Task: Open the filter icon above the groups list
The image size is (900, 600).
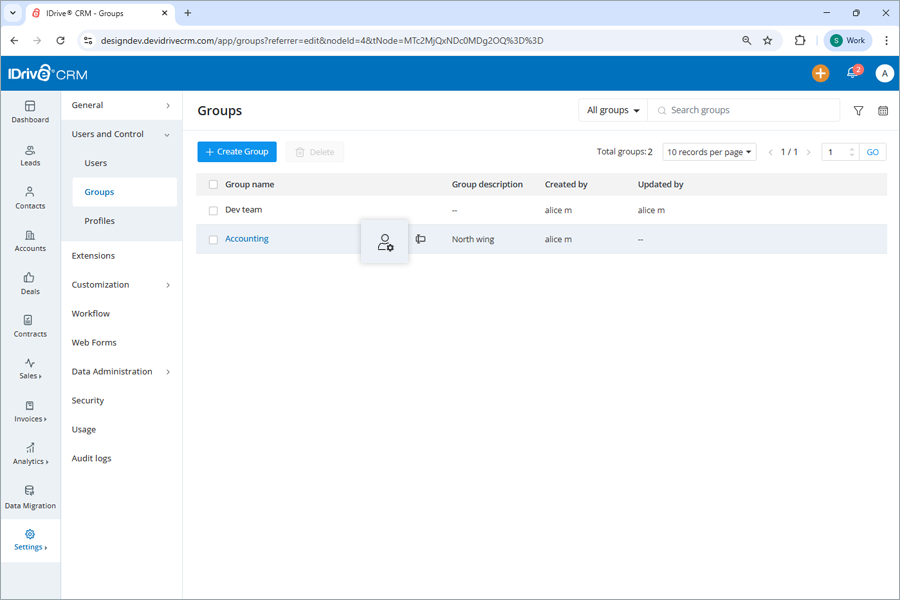Action: (858, 111)
